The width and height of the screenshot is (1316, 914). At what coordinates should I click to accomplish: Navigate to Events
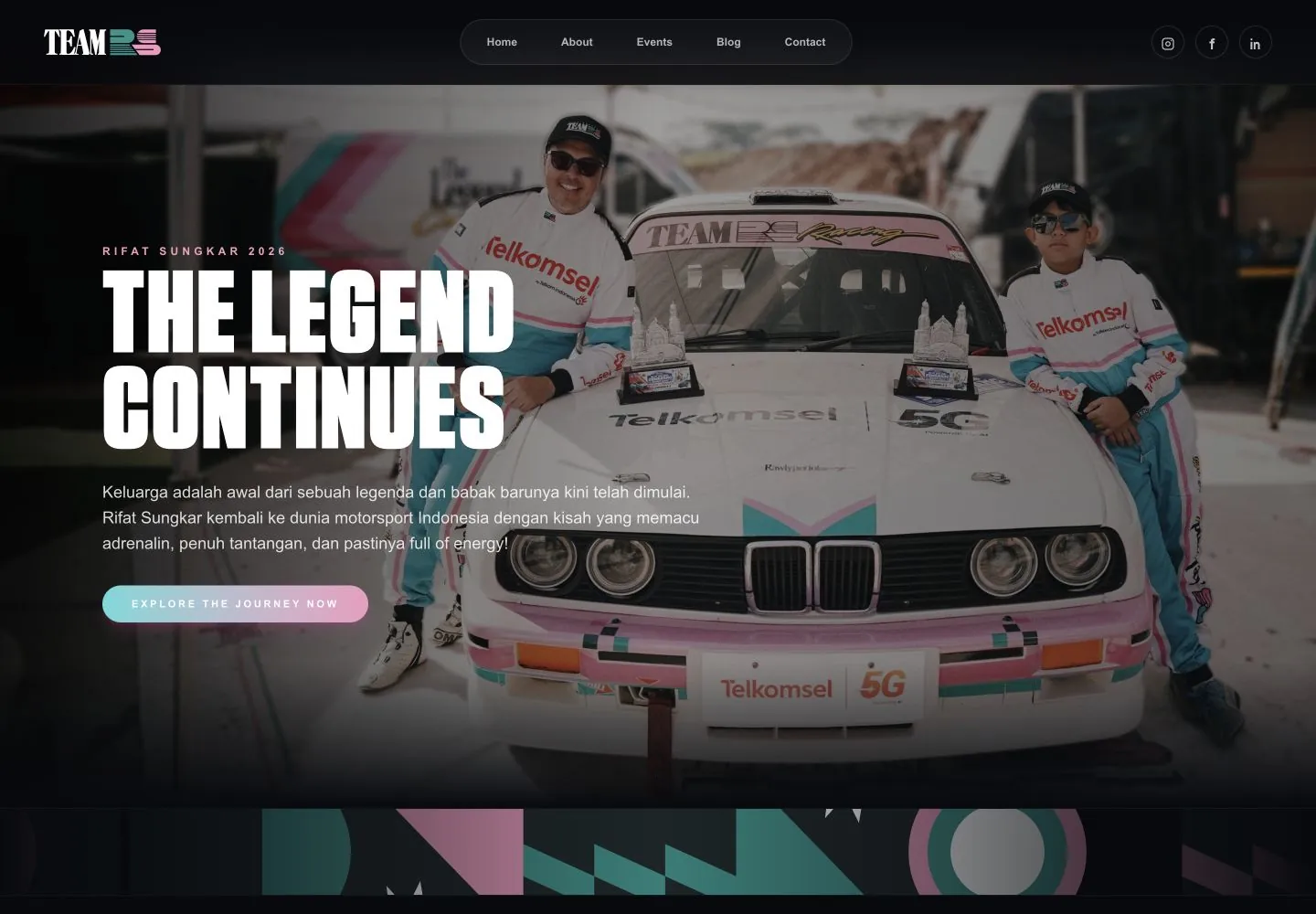(x=654, y=42)
